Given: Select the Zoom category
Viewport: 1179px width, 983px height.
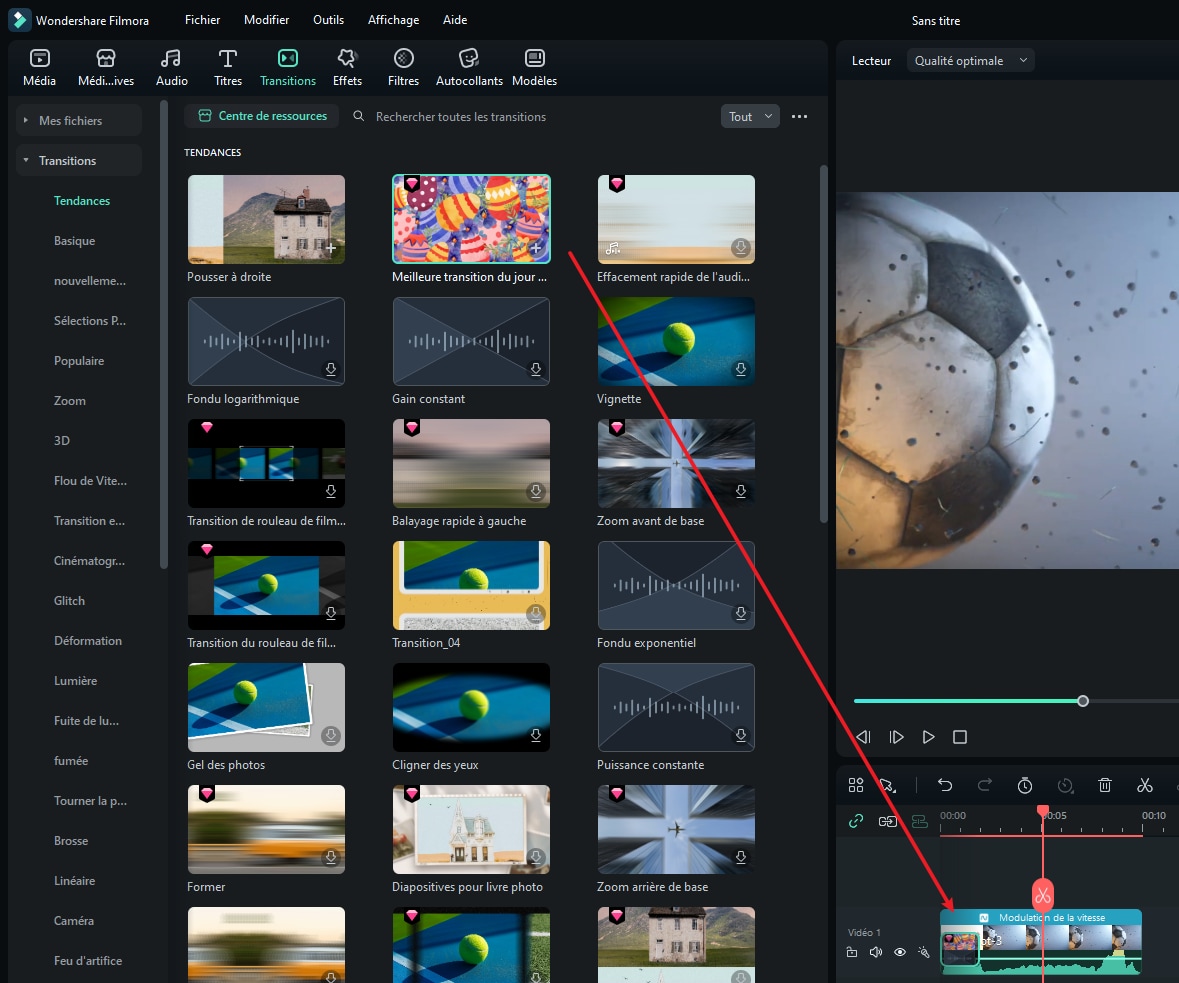Looking at the screenshot, I should (x=70, y=401).
